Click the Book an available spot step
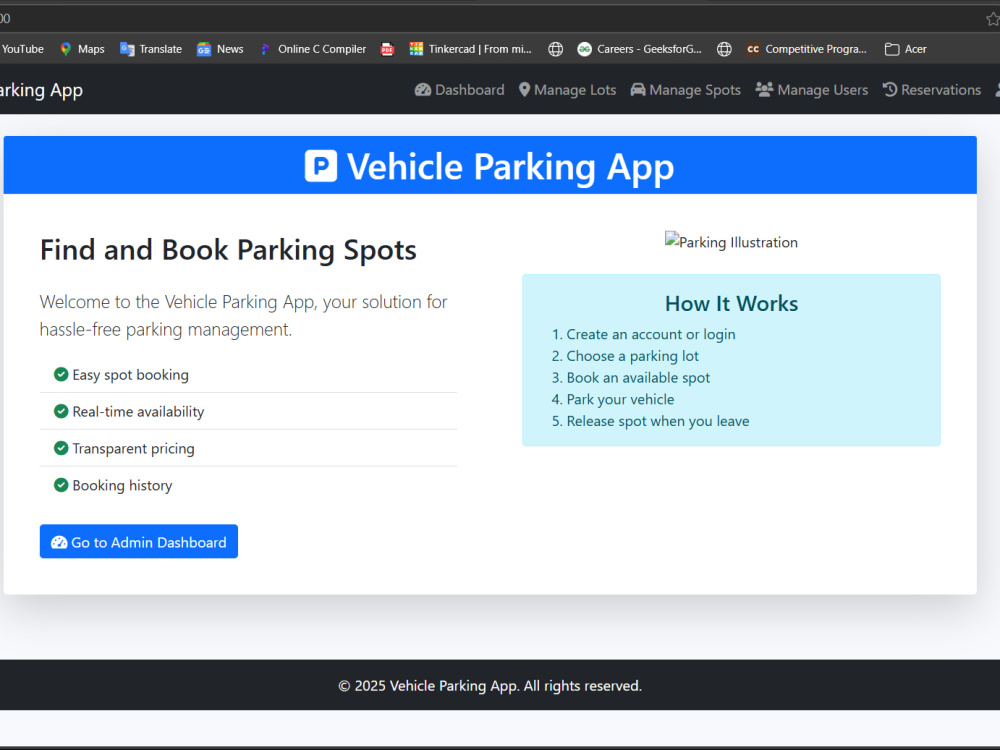The width and height of the screenshot is (1000, 750). (638, 378)
